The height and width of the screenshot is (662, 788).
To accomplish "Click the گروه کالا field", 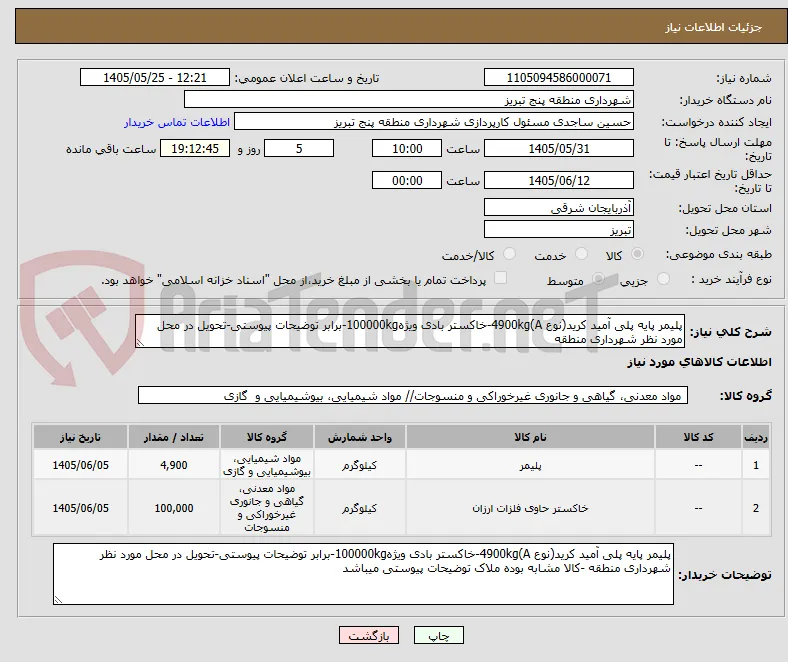I will (413, 396).
